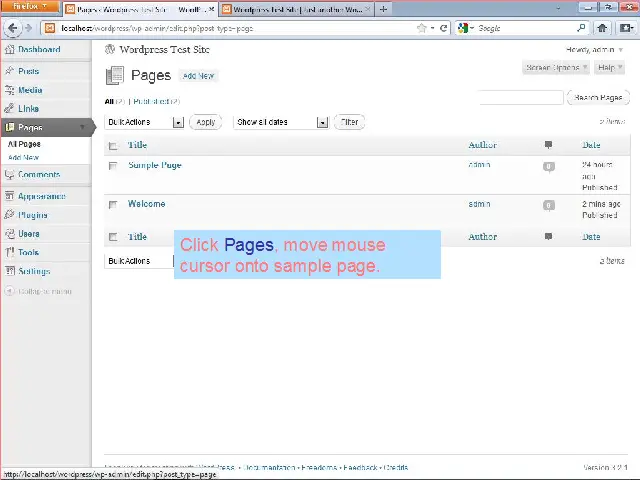The image size is (640, 480).
Task: Open the bottom Bulk Actions dropdown
Action: point(139,261)
